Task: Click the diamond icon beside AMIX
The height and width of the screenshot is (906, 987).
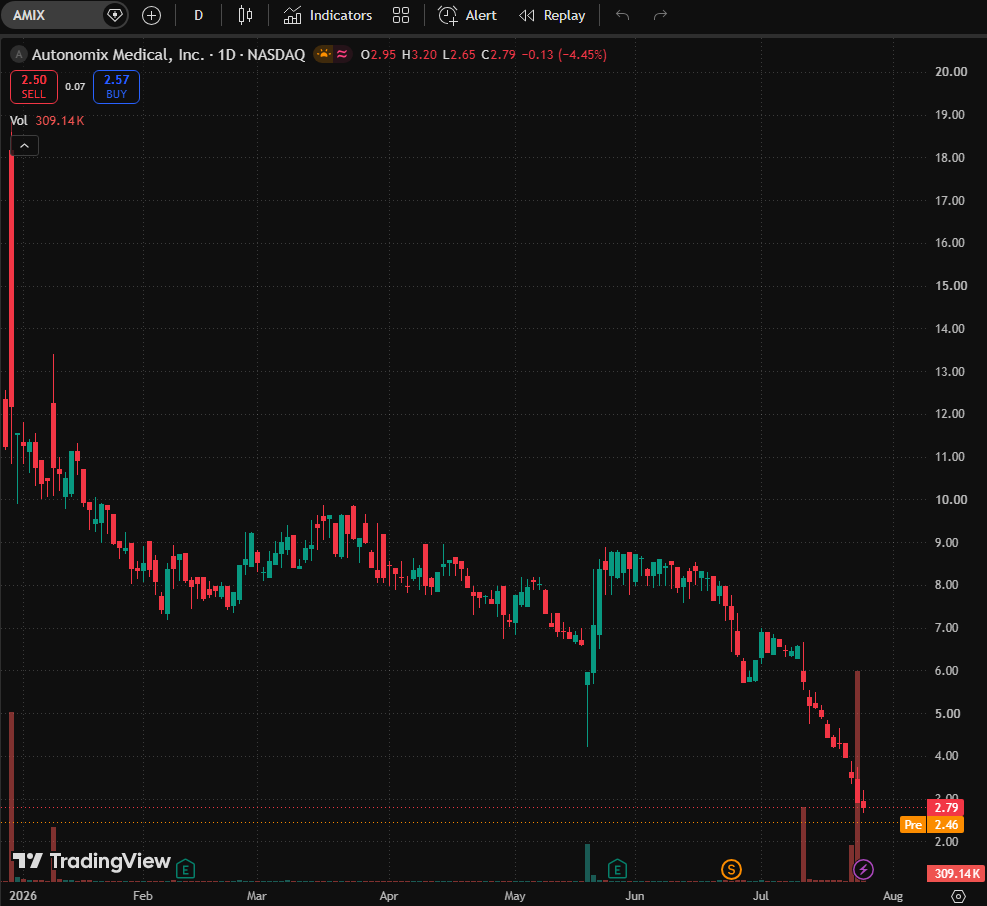Action: [x=115, y=15]
